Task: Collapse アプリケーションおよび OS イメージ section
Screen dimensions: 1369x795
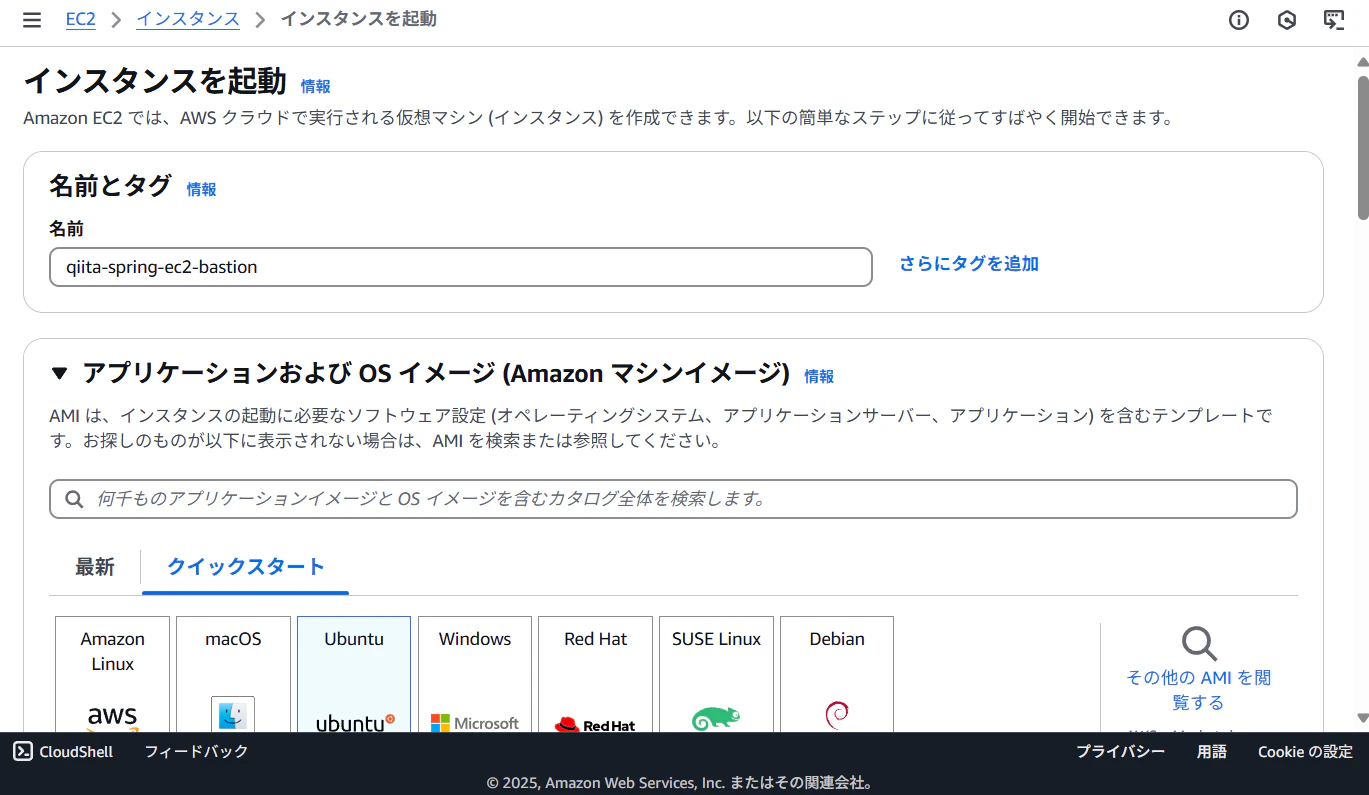Action: click(x=60, y=374)
